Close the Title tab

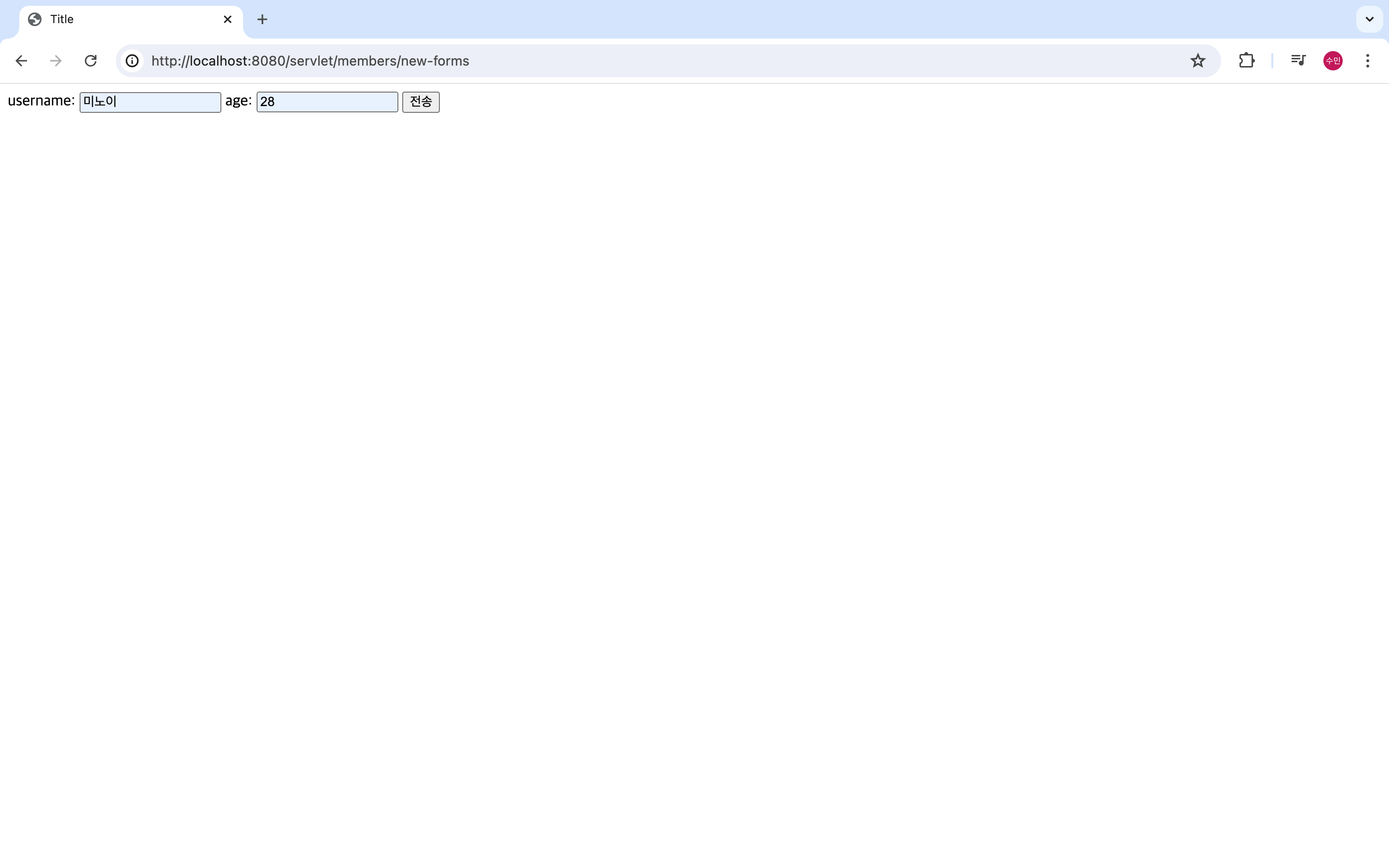point(227,19)
